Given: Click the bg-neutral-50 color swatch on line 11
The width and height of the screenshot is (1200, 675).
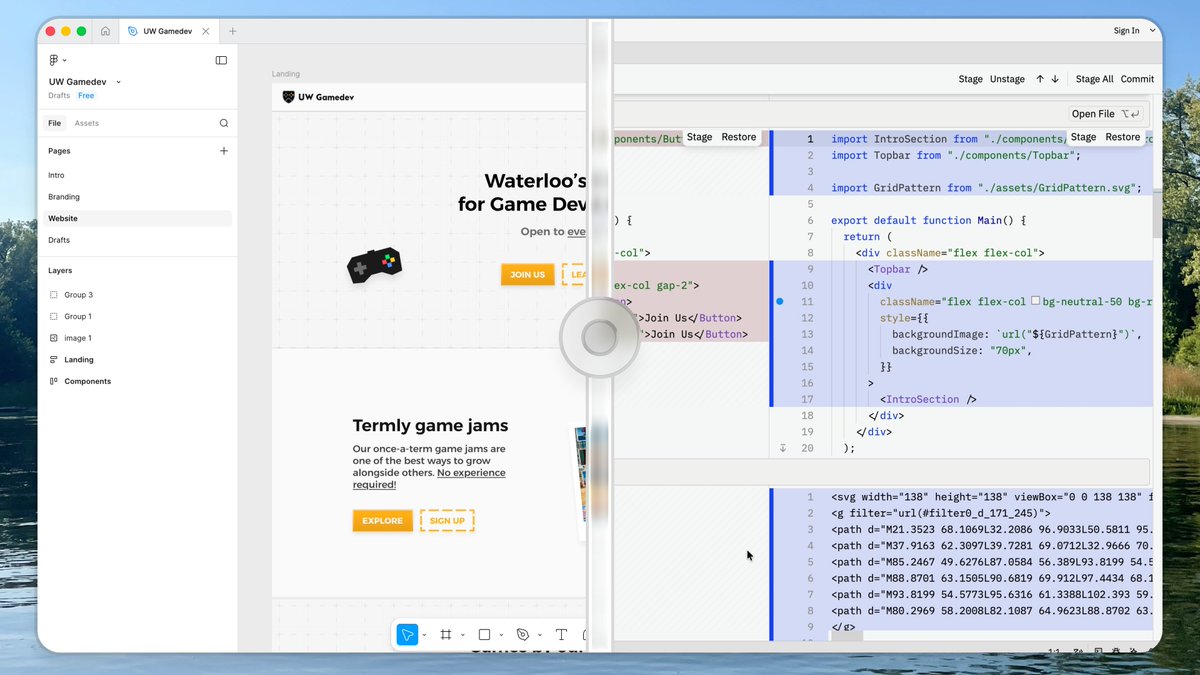Looking at the screenshot, I should [x=1036, y=301].
